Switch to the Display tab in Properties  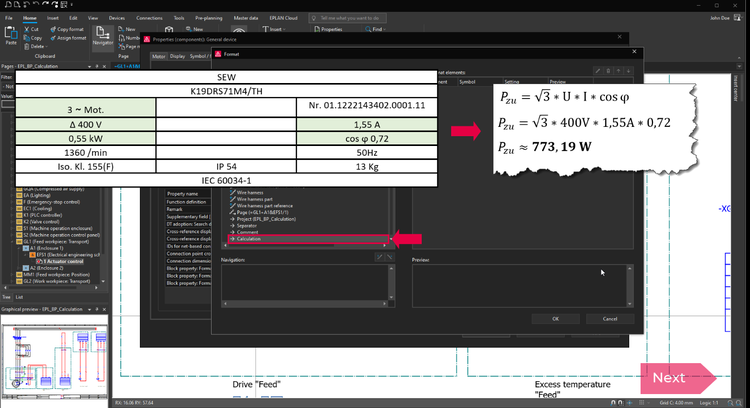(x=176, y=56)
